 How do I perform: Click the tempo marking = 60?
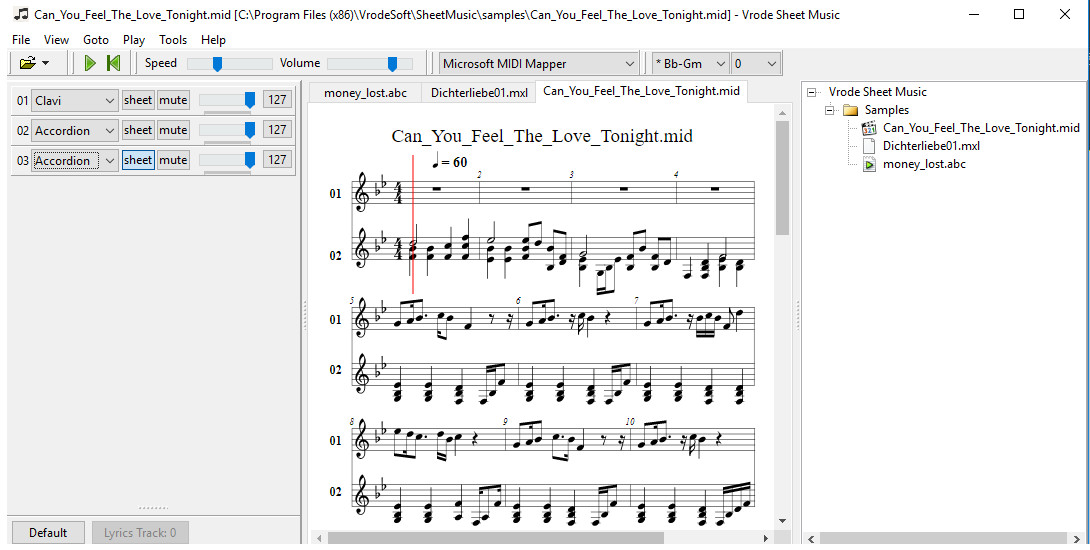(450, 162)
